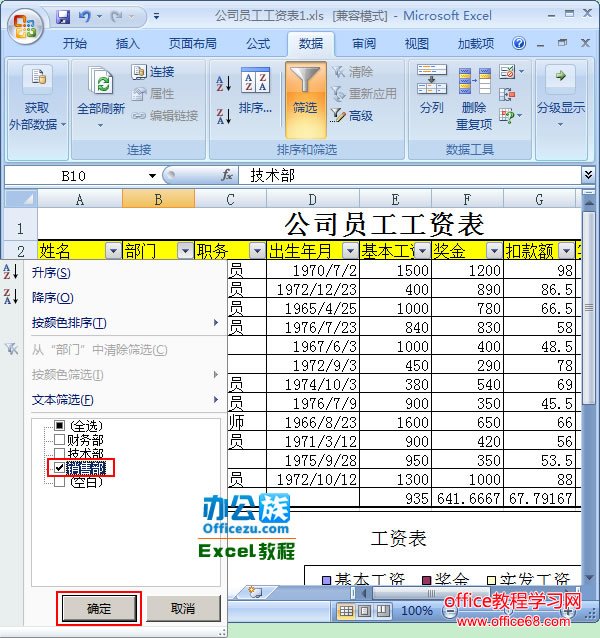Viewport: 600px width, 638px height.
Task: Confirm filter with 确定 button
Action: click(x=99, y=609)
